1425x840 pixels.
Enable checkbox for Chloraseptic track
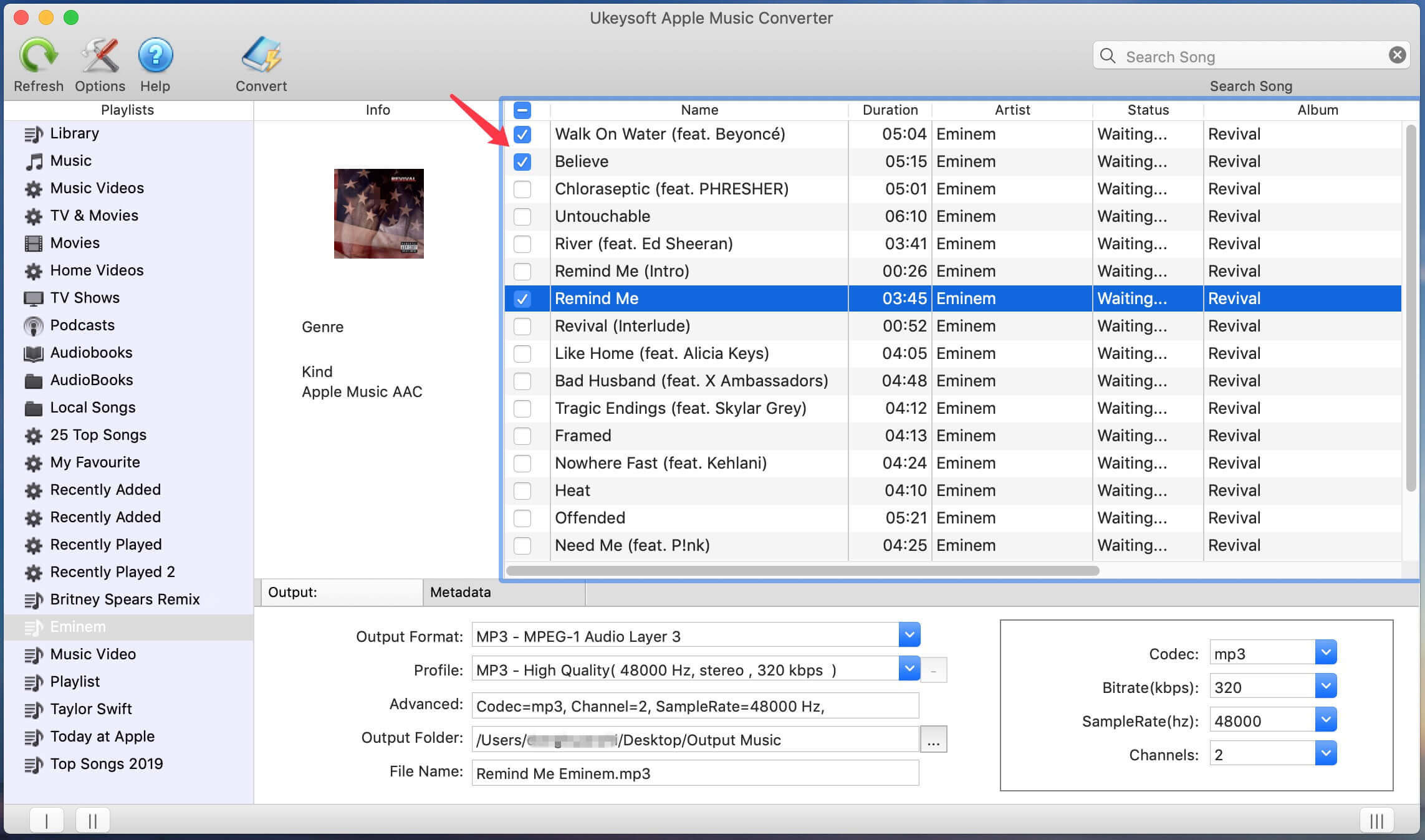[523, 189]
